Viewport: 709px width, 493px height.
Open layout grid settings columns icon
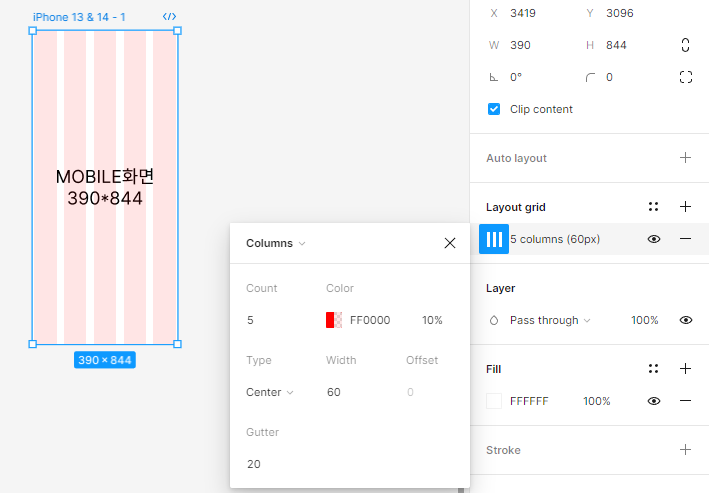494,239
